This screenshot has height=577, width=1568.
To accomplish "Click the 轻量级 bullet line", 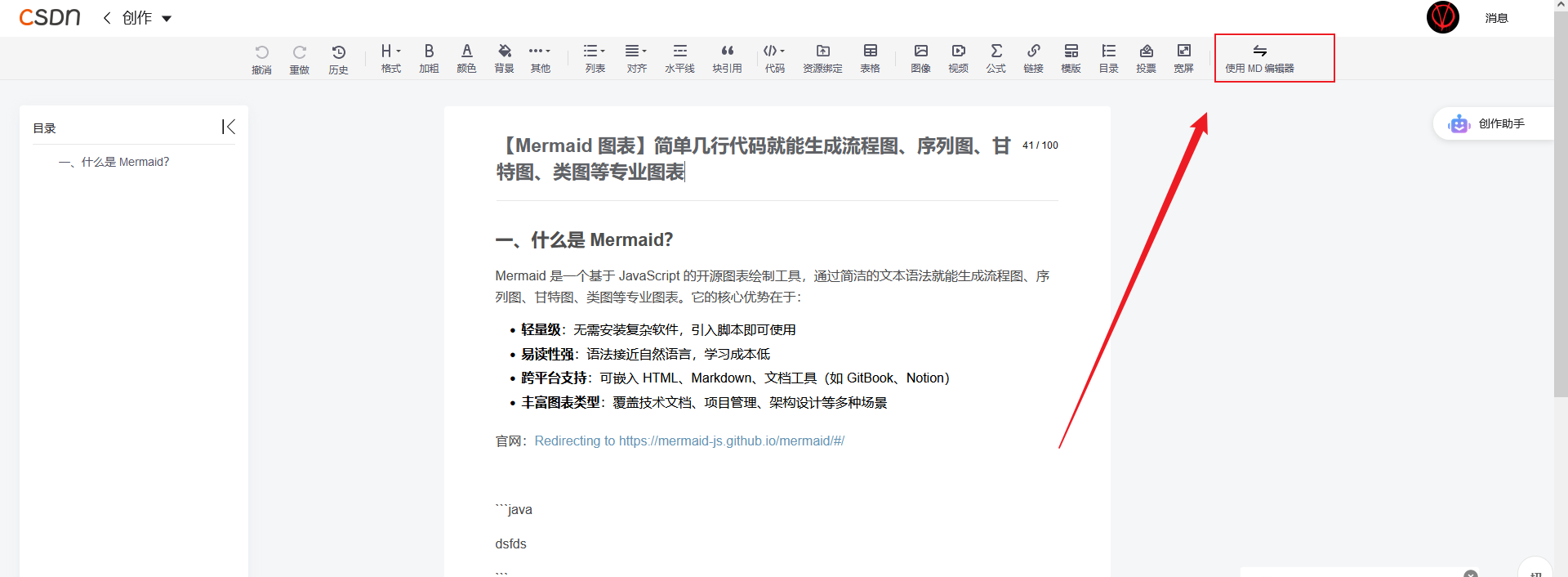I will coord(658,329).
